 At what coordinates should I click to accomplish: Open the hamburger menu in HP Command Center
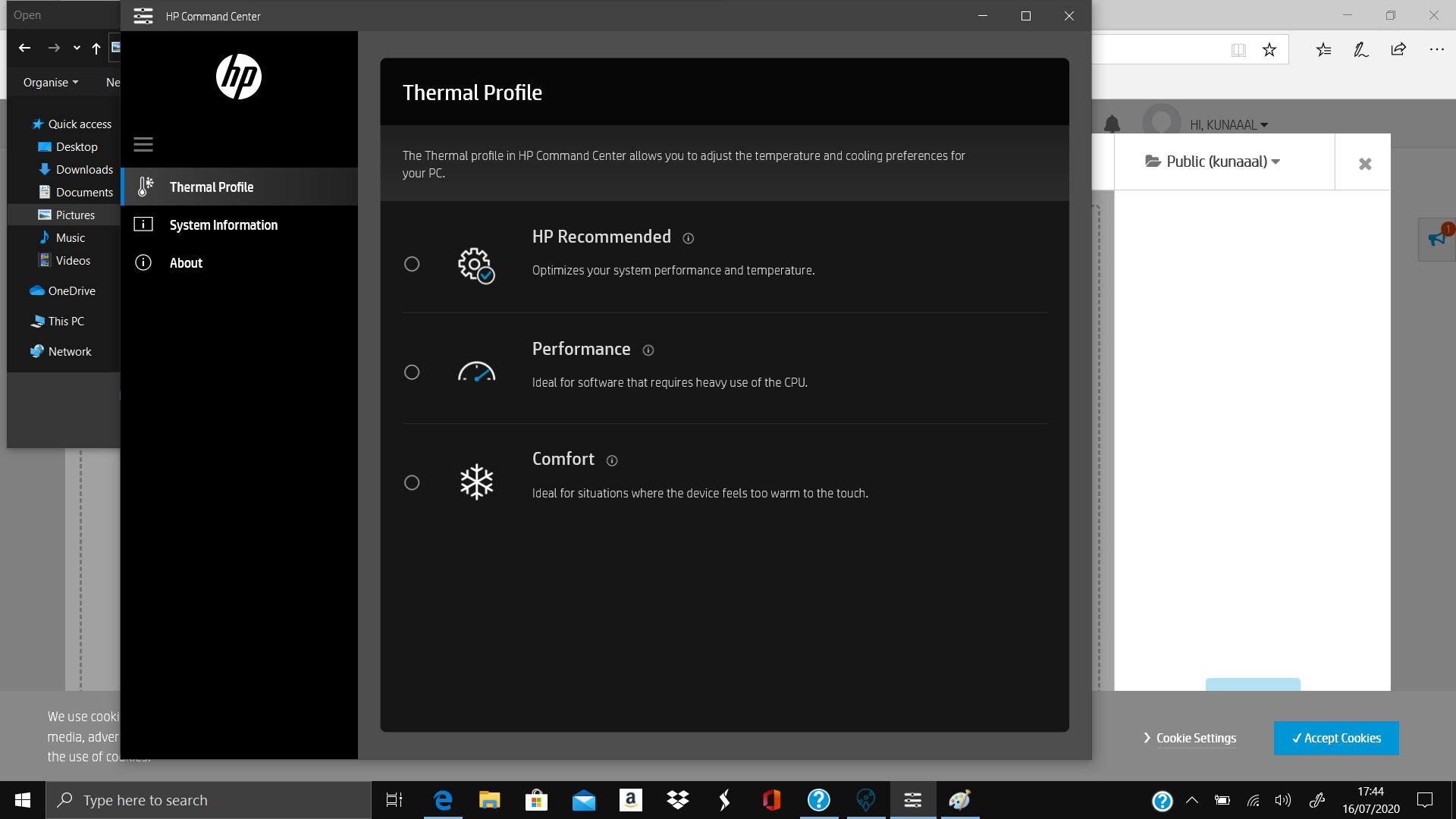[143, 144]
